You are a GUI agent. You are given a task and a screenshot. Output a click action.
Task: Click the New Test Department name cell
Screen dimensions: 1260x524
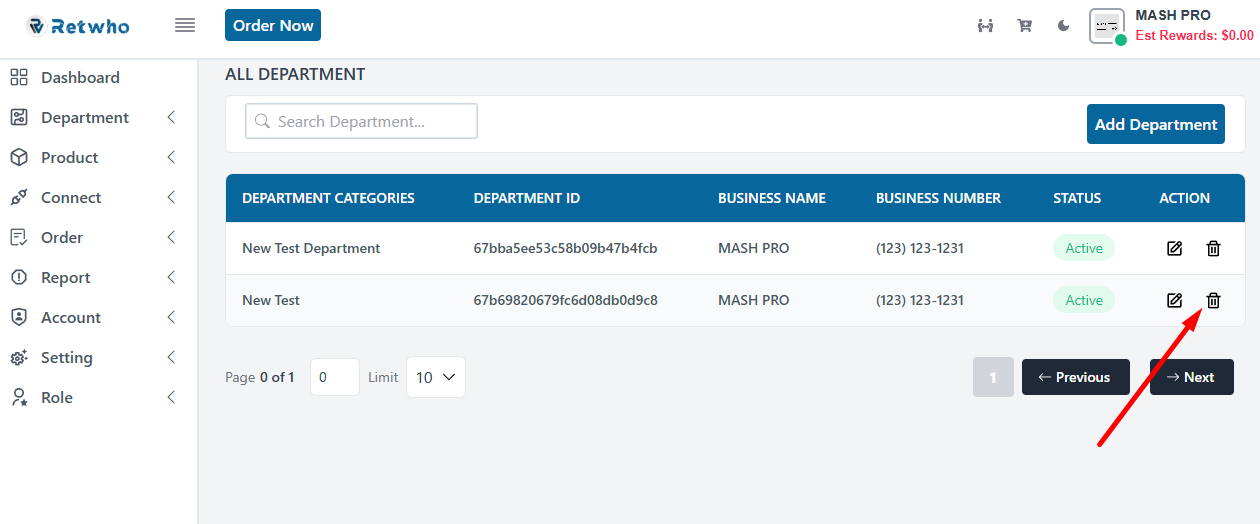pyautogui.click(x=311, y=248)
